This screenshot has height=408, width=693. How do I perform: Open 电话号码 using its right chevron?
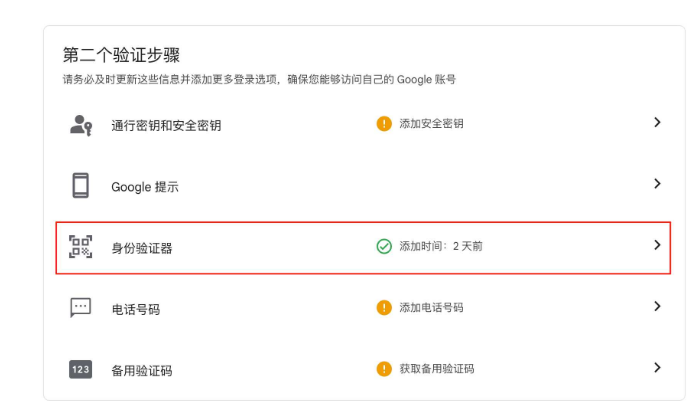pos(657,307)
